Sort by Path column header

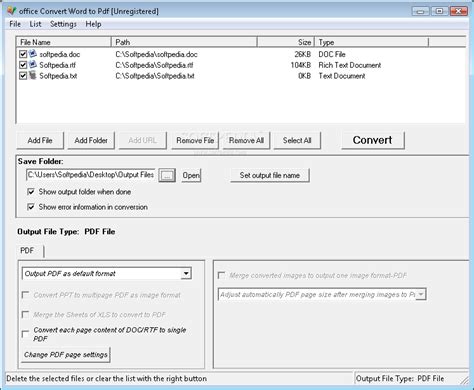pyautogui.click(x=184, y=42)
